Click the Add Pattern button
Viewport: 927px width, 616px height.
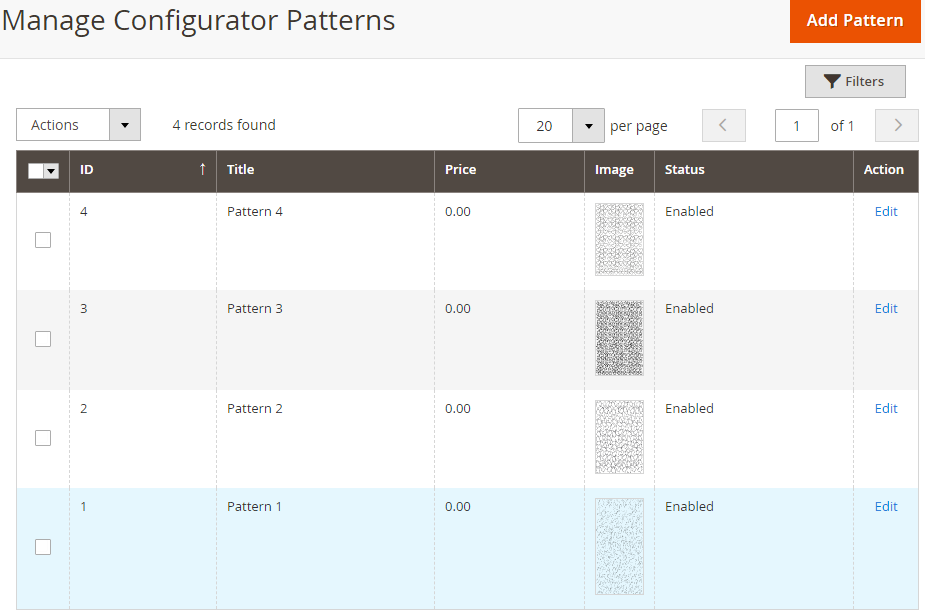855,21
